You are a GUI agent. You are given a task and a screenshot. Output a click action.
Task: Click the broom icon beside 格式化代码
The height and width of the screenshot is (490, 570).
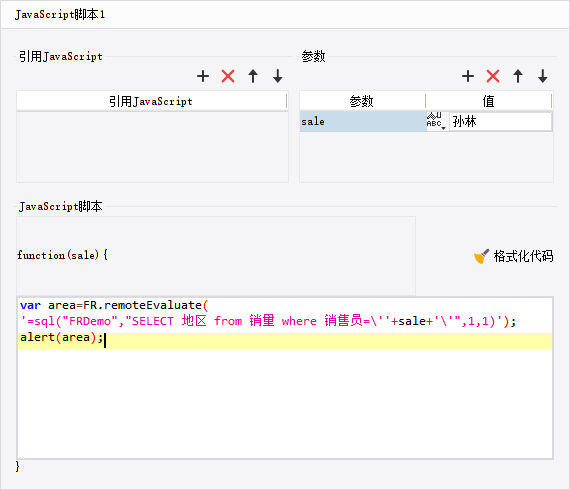(481, 256)
